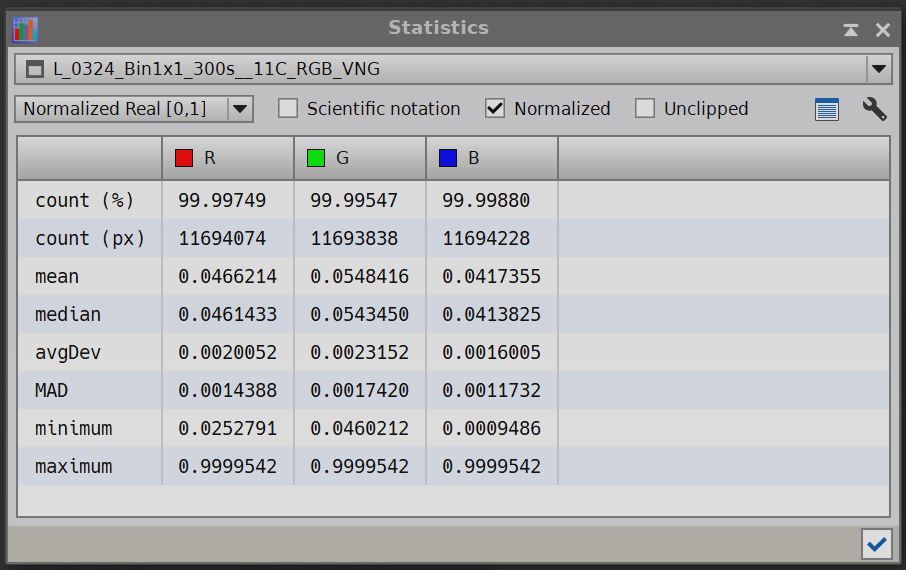Click G minimum value 0.0460212

(x=359, y=428)
